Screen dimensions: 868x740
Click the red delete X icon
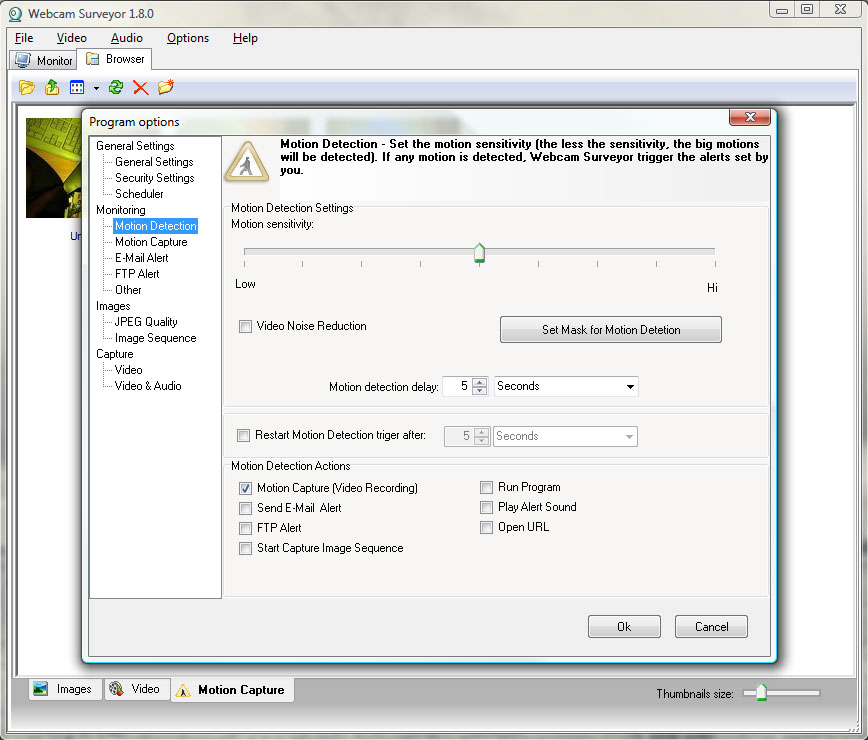point(141,87)
